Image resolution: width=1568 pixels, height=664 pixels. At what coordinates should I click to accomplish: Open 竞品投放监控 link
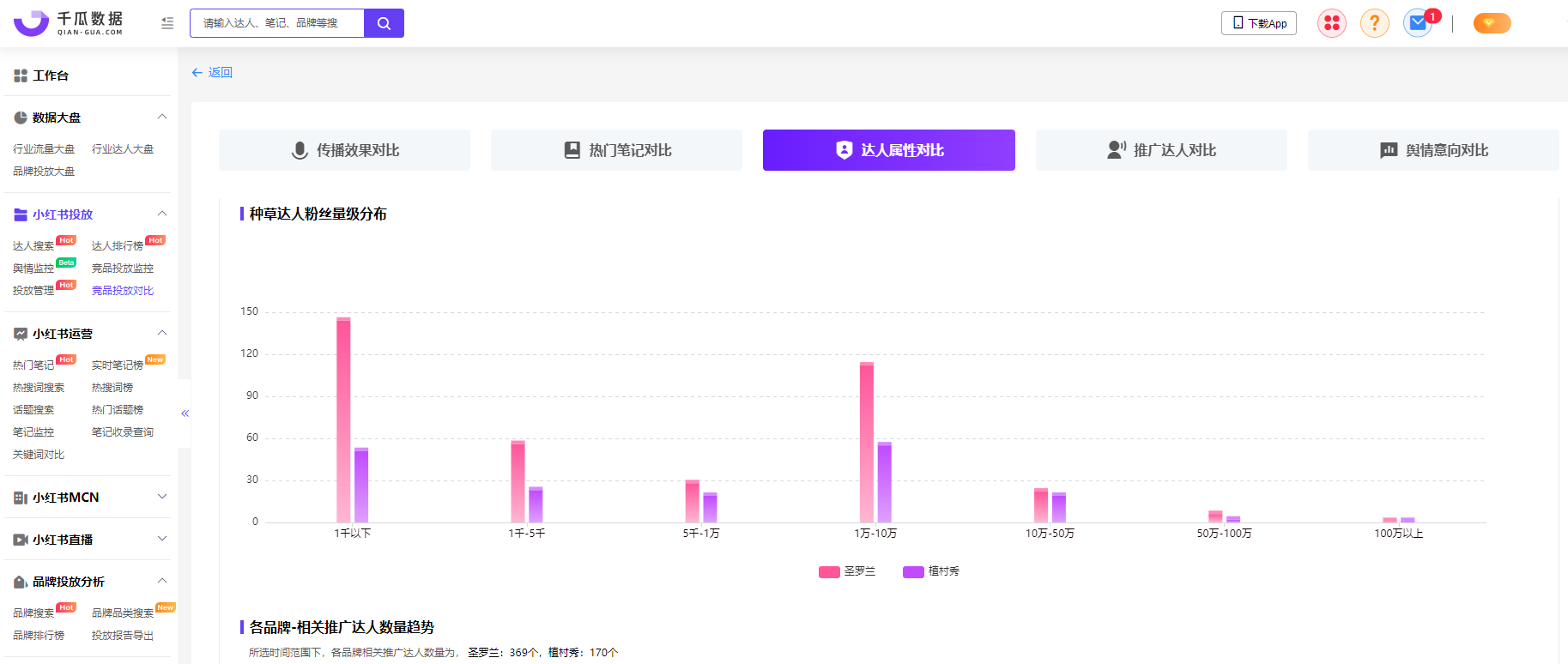click(x=123, y=269)
